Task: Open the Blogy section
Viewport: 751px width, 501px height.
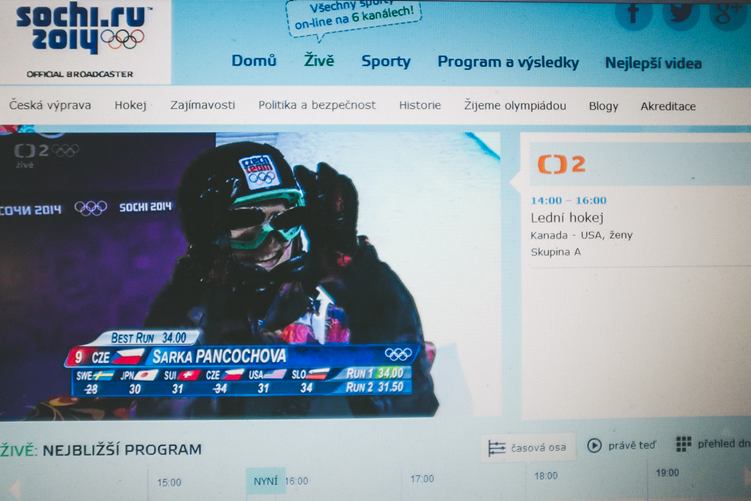Action: click(603, 106)
